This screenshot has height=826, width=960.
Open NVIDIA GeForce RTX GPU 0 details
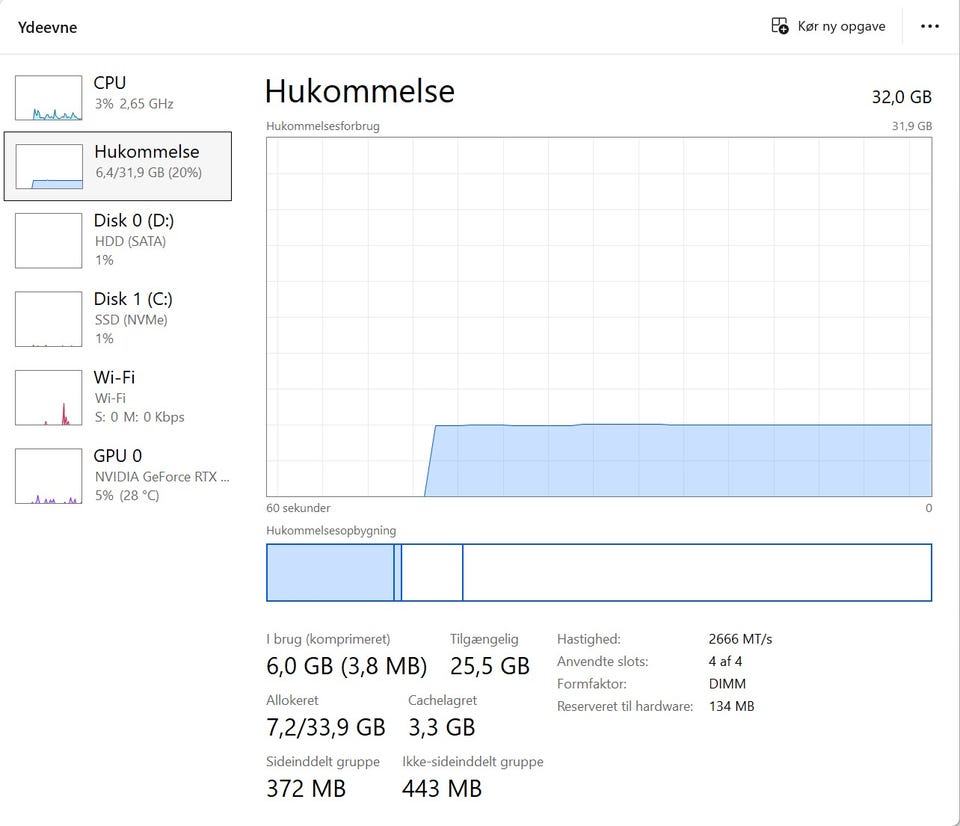tap(160, 467)
